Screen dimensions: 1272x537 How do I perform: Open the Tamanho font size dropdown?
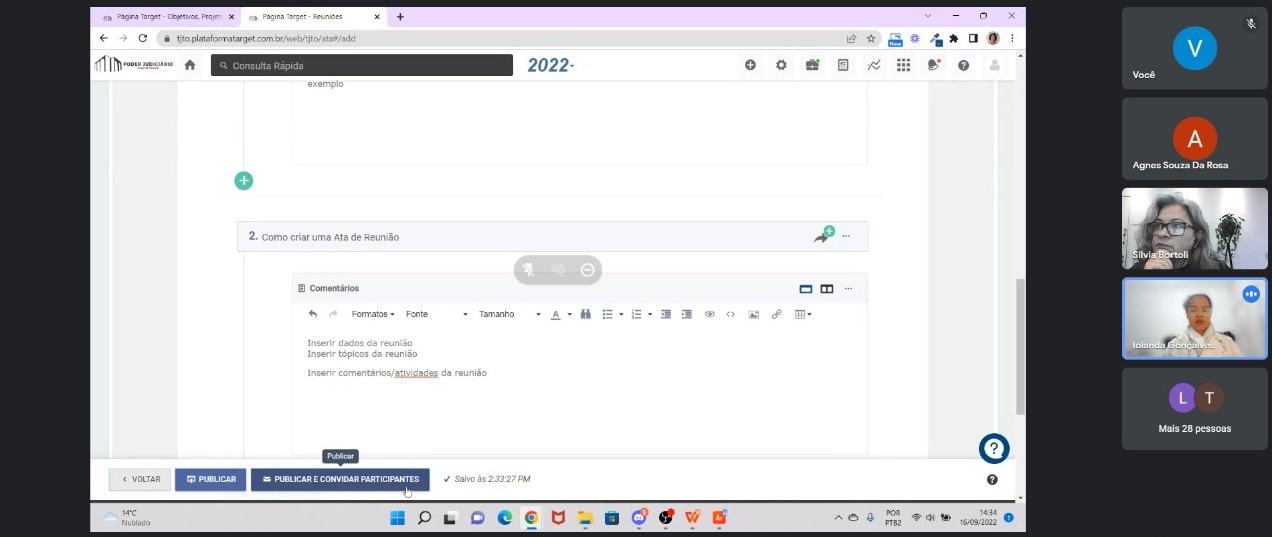click(509, 314)
